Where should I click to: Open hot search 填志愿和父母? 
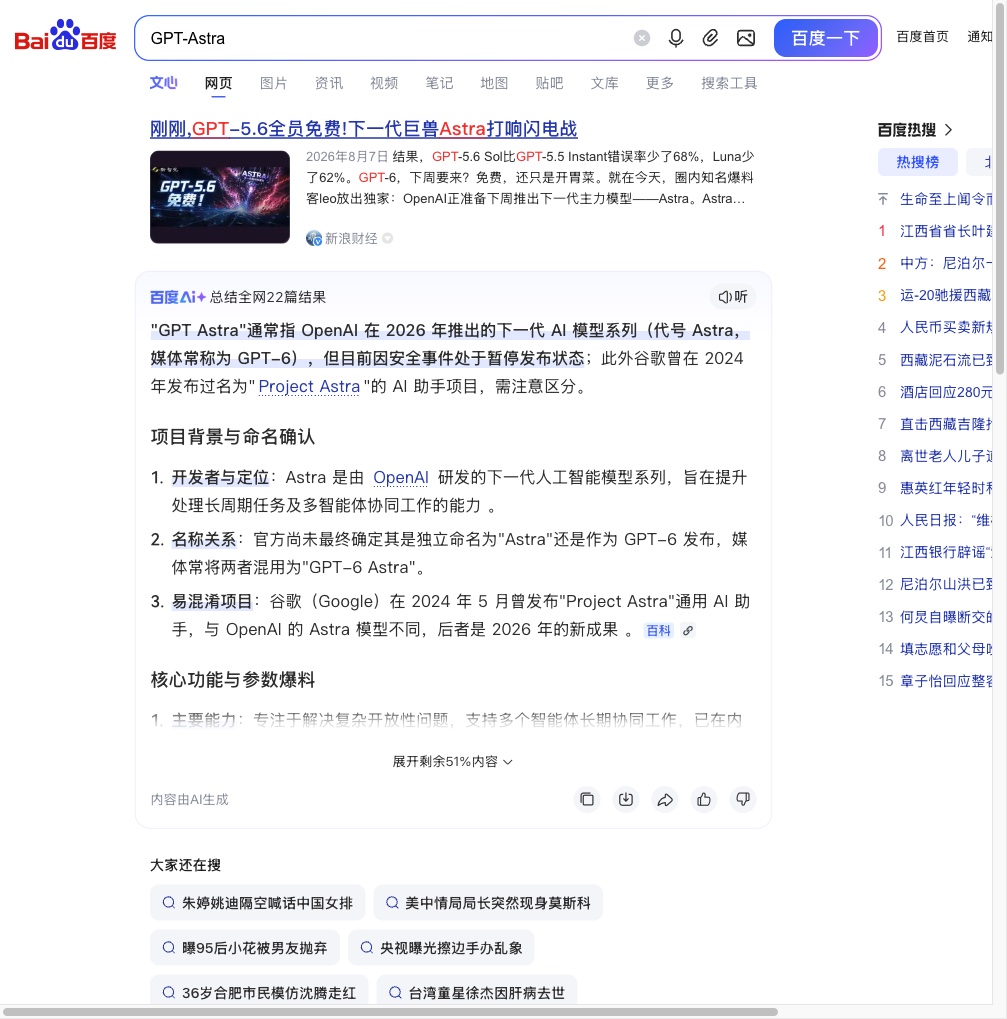pyautogui.click(x=945, y=649)
